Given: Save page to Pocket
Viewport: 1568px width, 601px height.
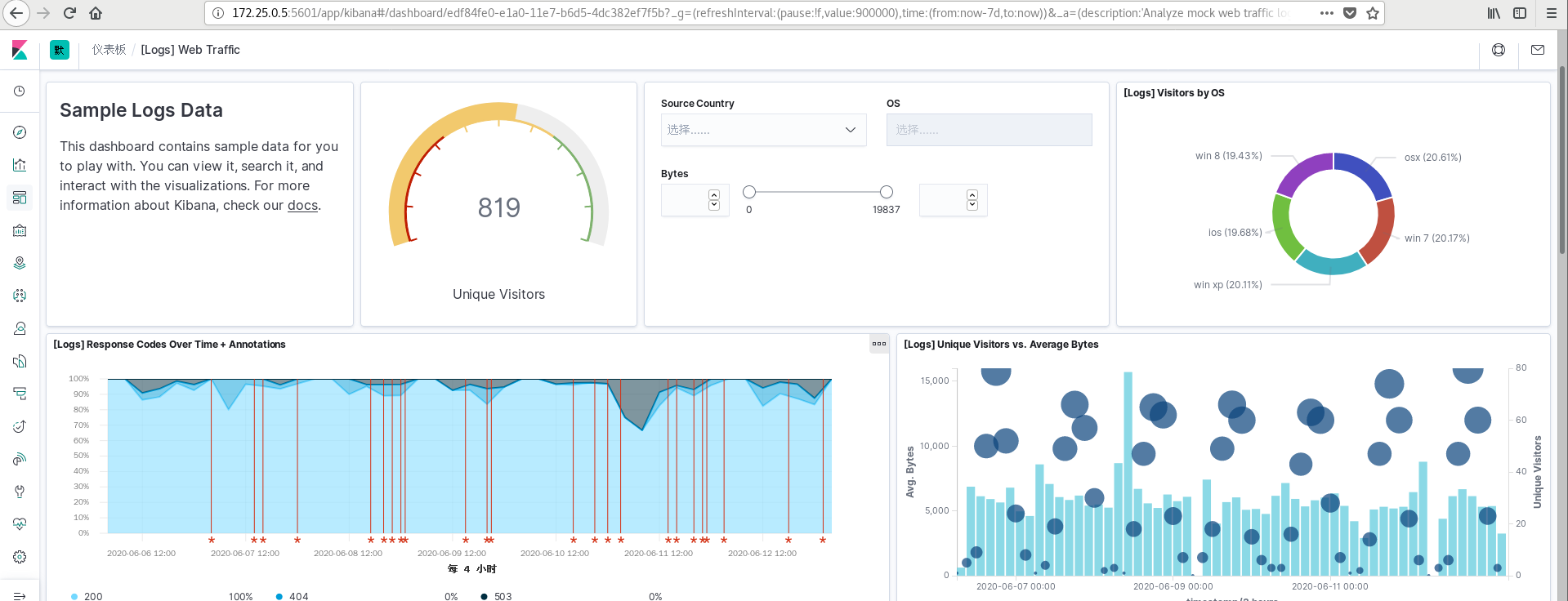Looking at the screenshot, I should pos(1350,13).
